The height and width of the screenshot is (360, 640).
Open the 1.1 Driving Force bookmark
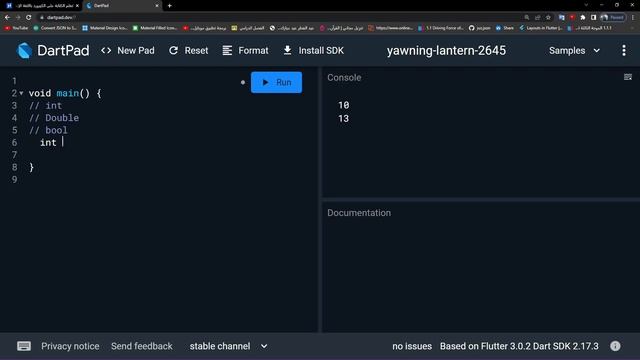(441, 28)
